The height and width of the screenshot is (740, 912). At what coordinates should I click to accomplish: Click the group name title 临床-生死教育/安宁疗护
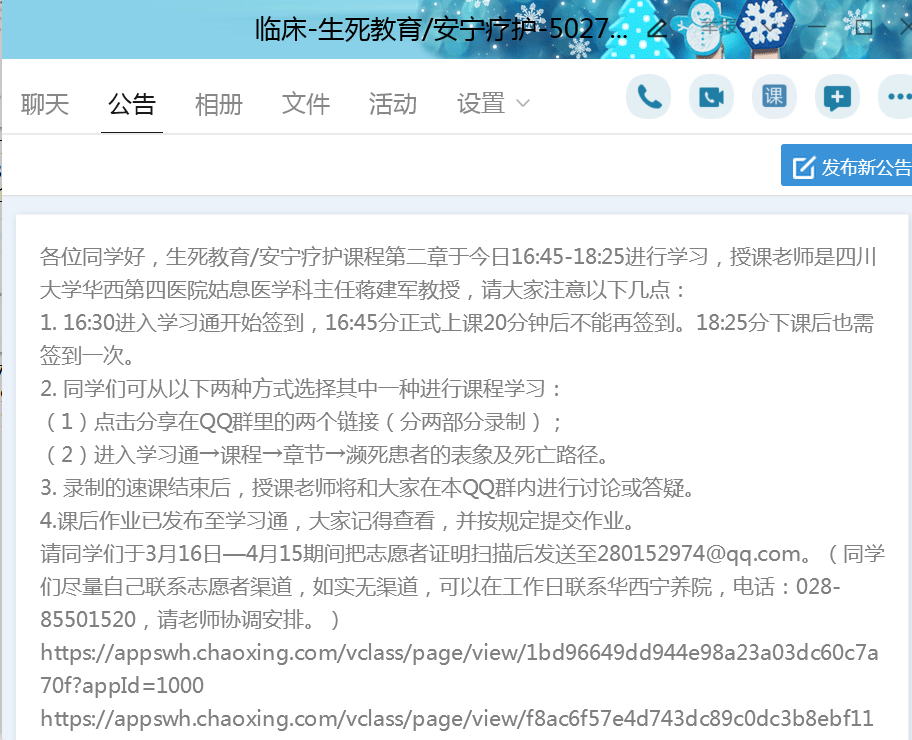point(441,29)
